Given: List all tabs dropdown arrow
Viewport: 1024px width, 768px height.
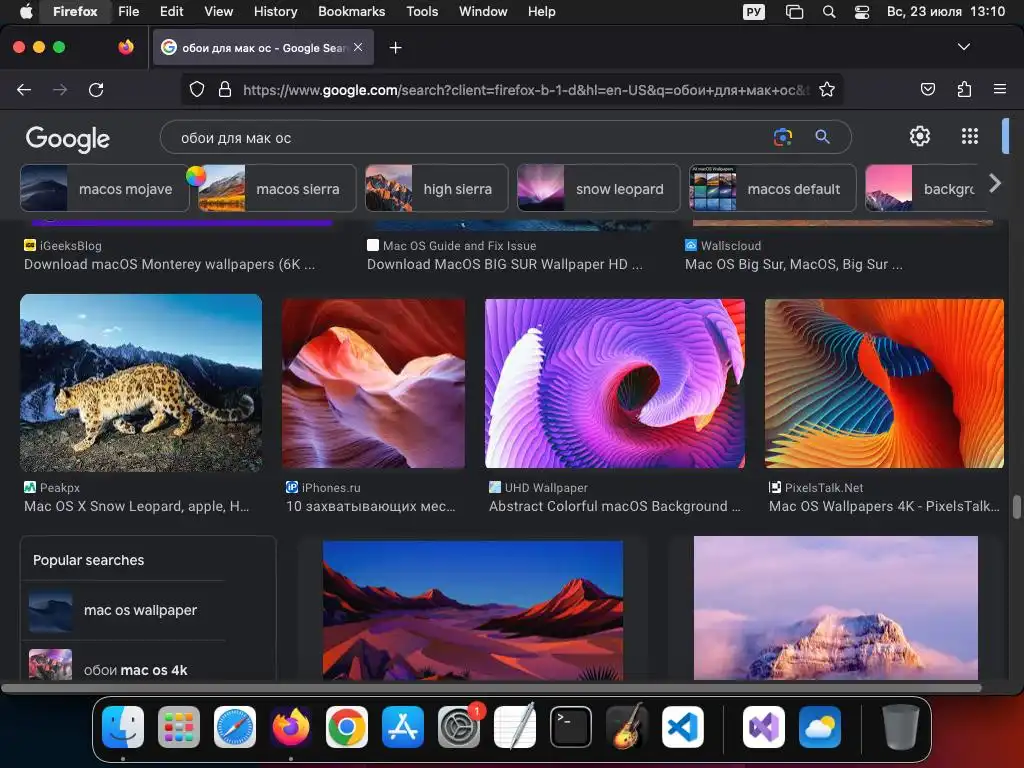Looking at the screenshot, I should (963, 47).
